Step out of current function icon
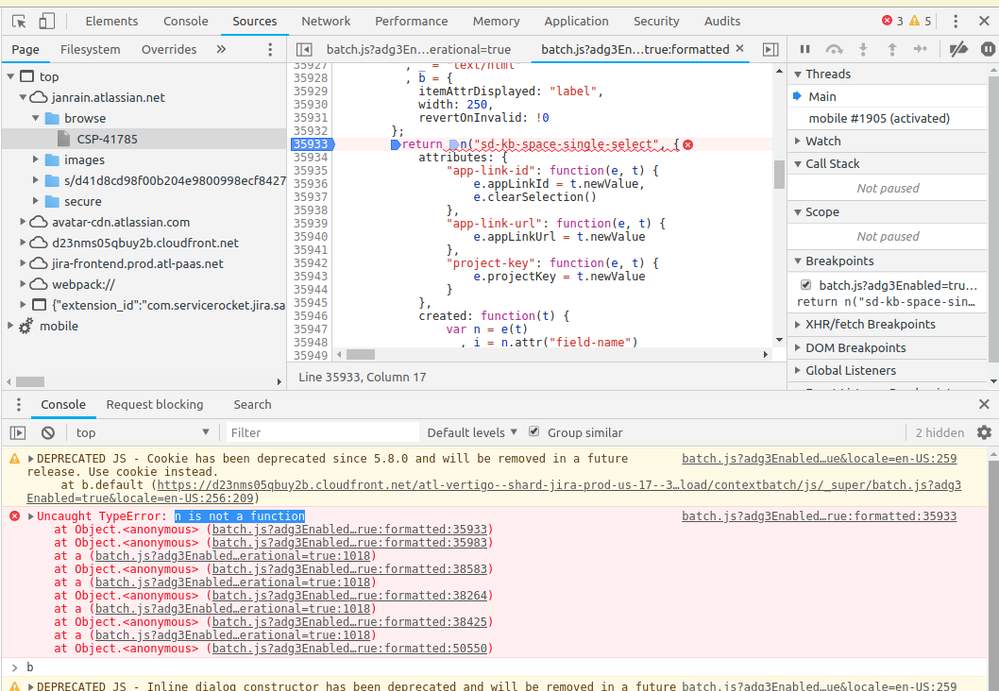 tap(892, 49)
